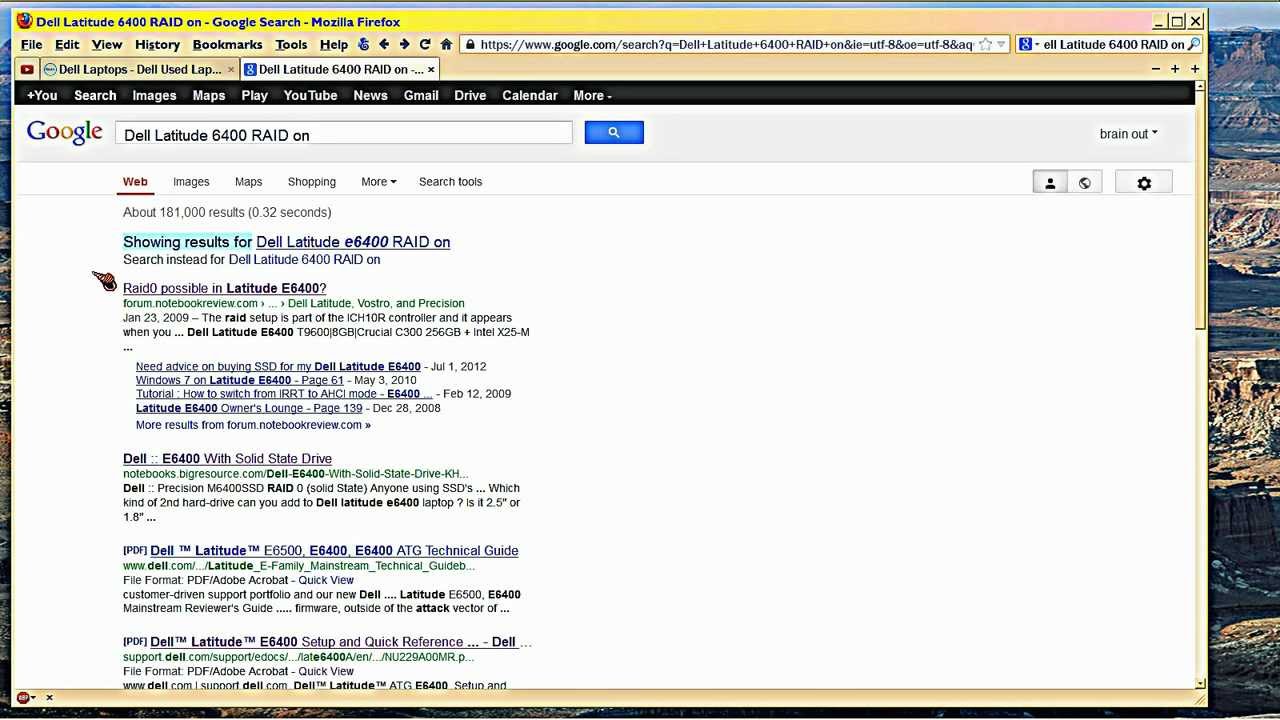This screenshot has height=720, width=1280.
Task: Click the Google logo
Action: [65, 133]
